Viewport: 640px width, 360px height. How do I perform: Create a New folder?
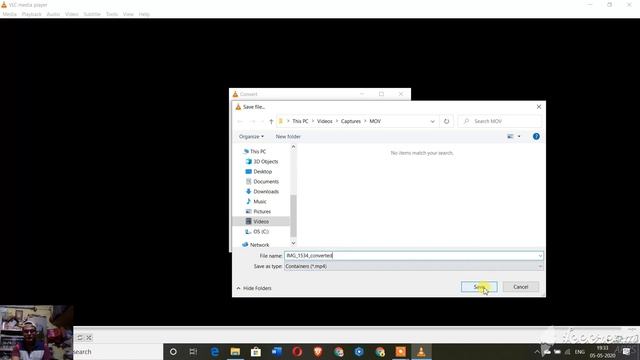pyautogui.click(x=288, y=136)
